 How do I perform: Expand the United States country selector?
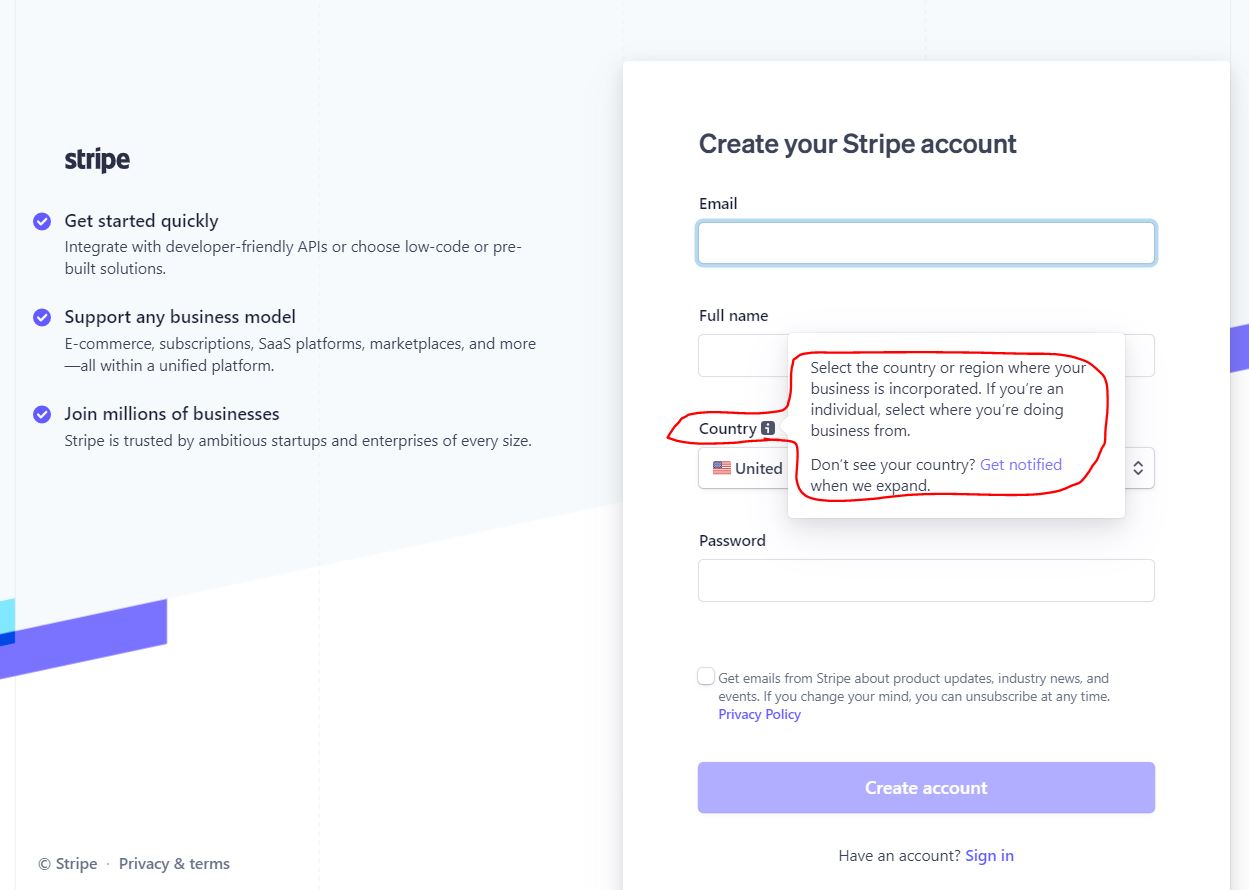[926, 468]
